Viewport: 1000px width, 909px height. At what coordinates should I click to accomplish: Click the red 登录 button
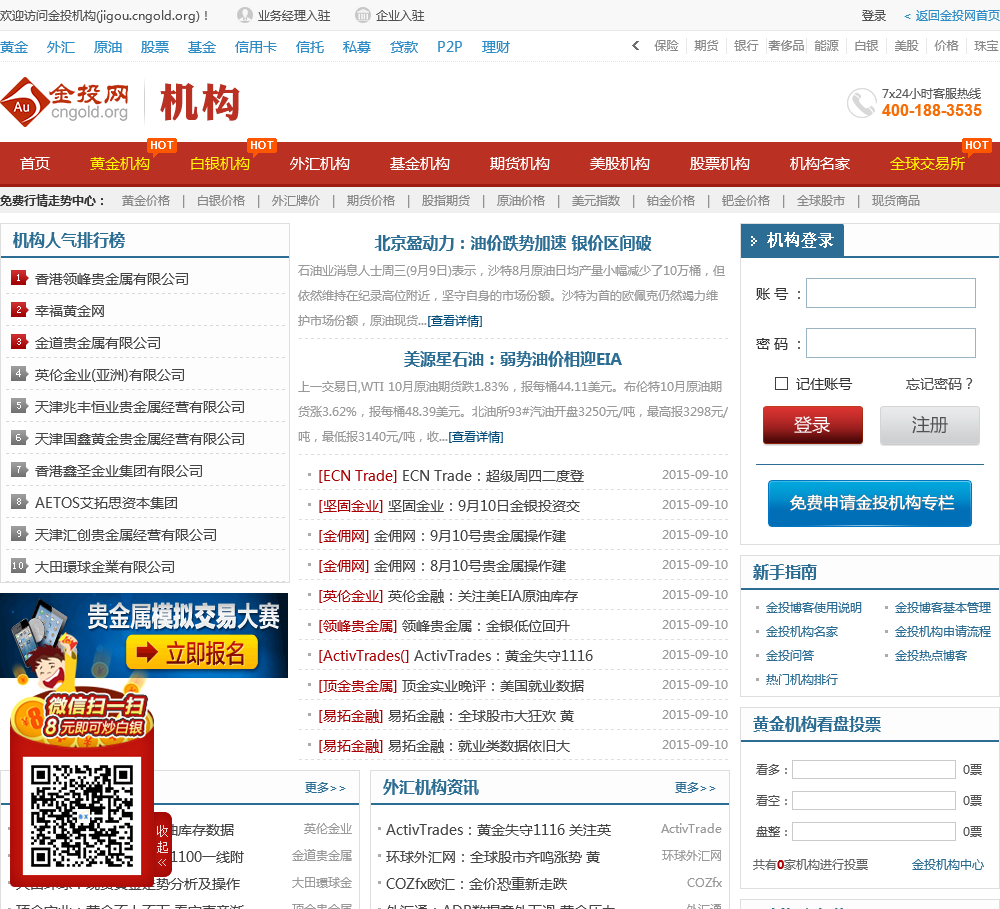pyautogui.click(x=812, y=425)
